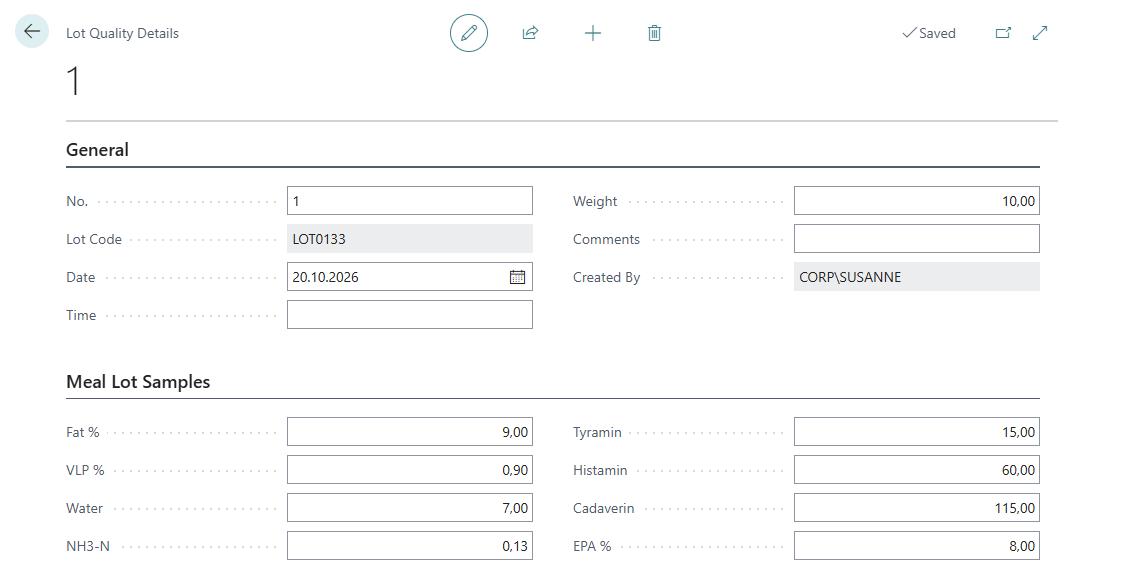Click the Lot Quality Details title
This screenshot has height=564, width=1121.
(122, 33)
